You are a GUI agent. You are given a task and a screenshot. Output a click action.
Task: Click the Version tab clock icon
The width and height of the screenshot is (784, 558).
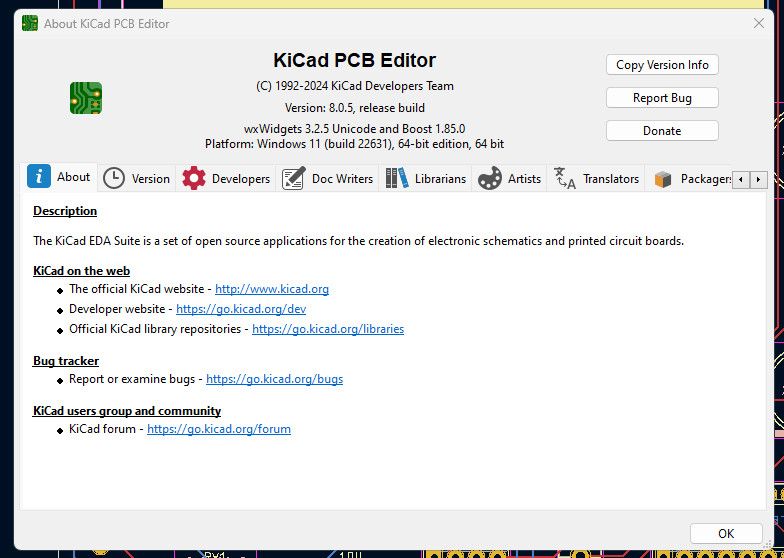pyautogui.click(x=114, y=178)
